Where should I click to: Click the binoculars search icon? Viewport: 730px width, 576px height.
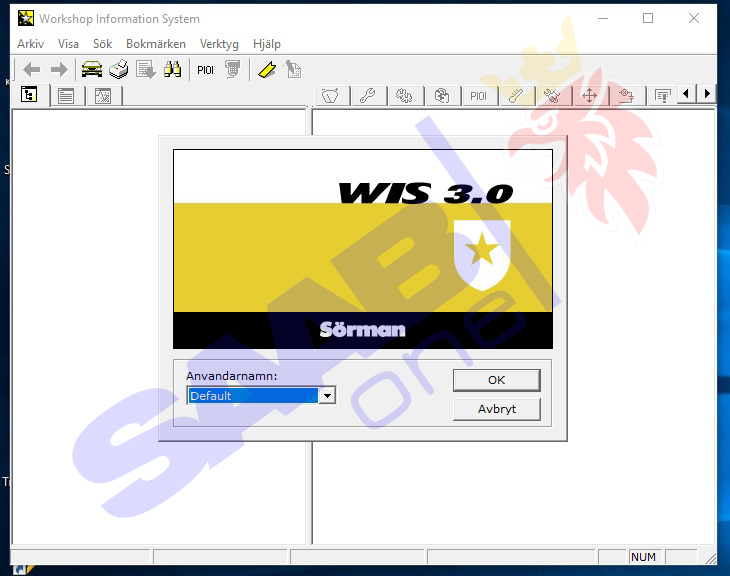pos(172,70)
